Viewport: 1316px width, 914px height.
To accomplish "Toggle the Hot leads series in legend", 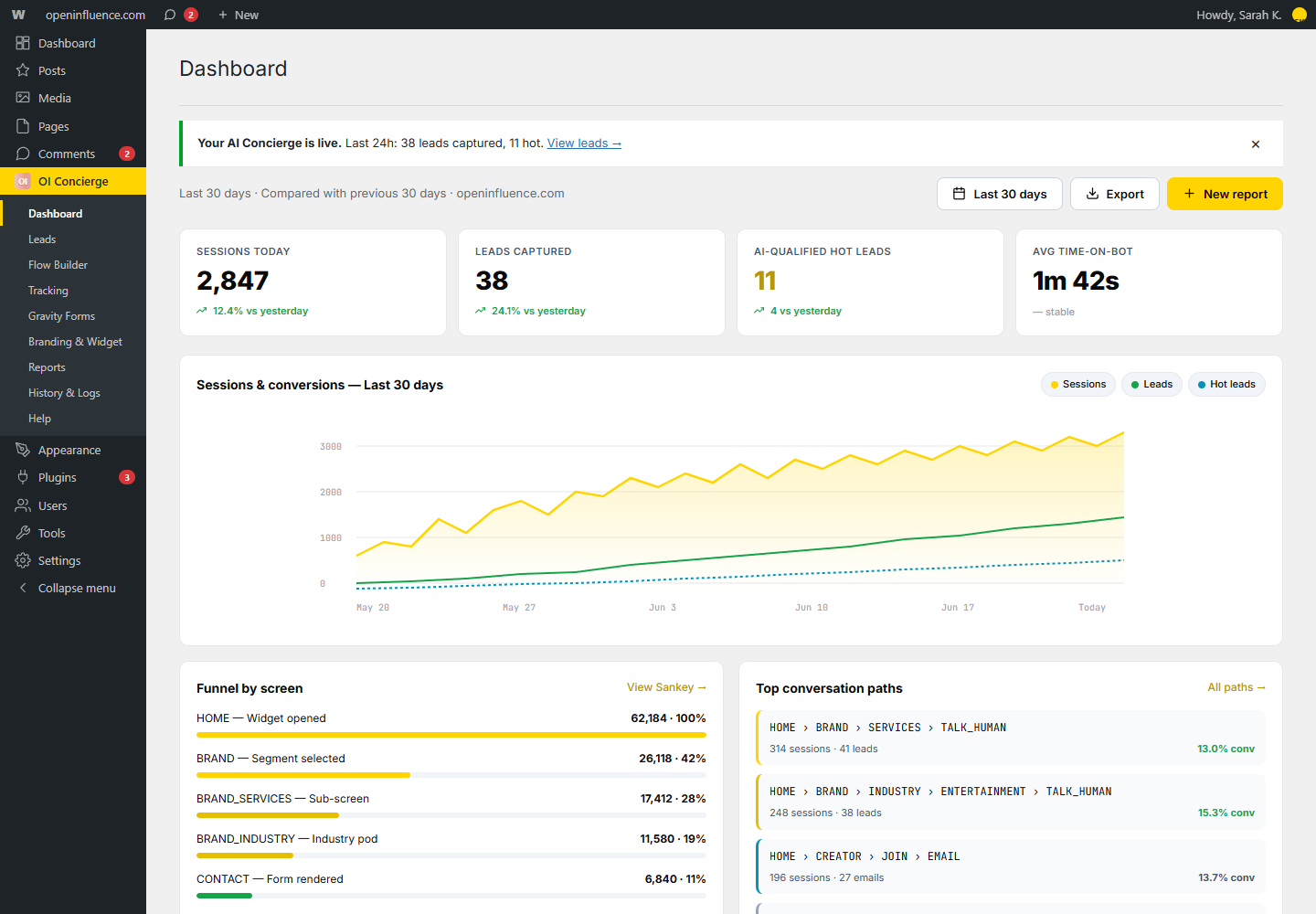I will coord(1226,385).
